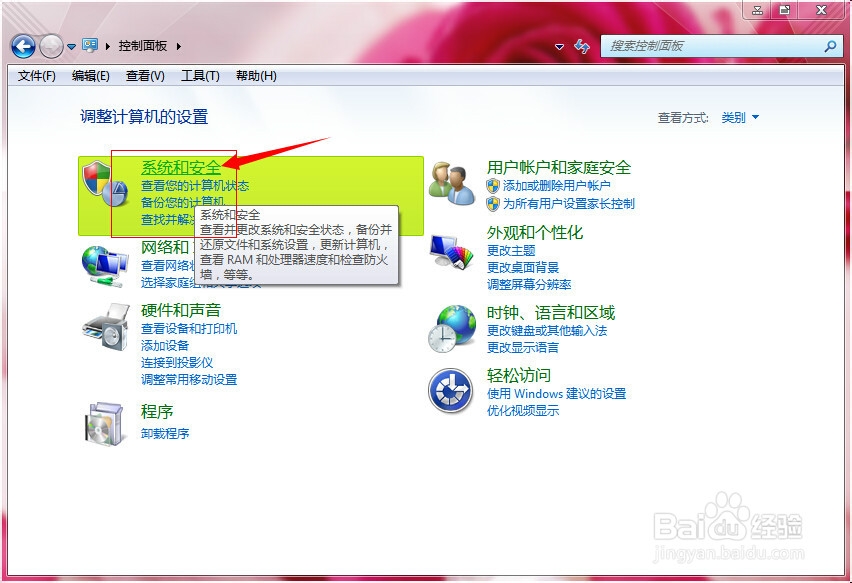This screenshot has width=852, height=583.
Task: Click the System and Security shield icon
Action: click(x=105, y=184)
